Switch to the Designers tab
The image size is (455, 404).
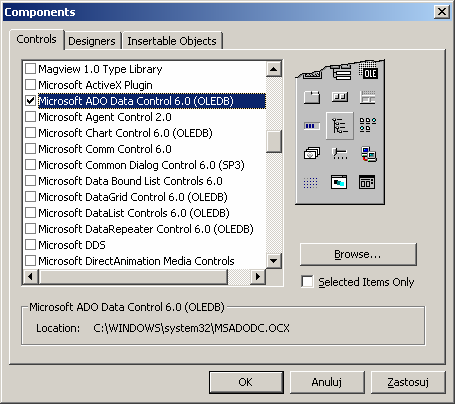click(x=92, y=41)
